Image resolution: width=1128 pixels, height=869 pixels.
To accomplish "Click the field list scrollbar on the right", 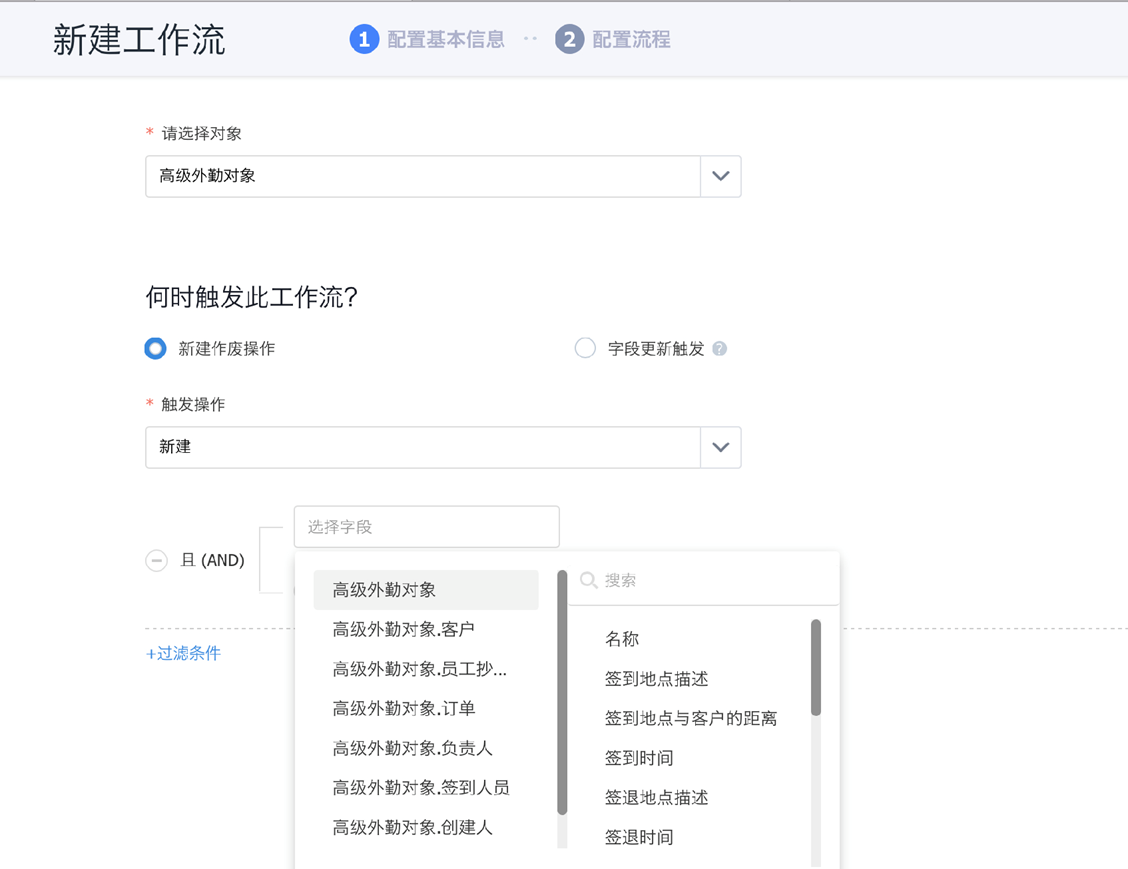I will pos(816,667).
